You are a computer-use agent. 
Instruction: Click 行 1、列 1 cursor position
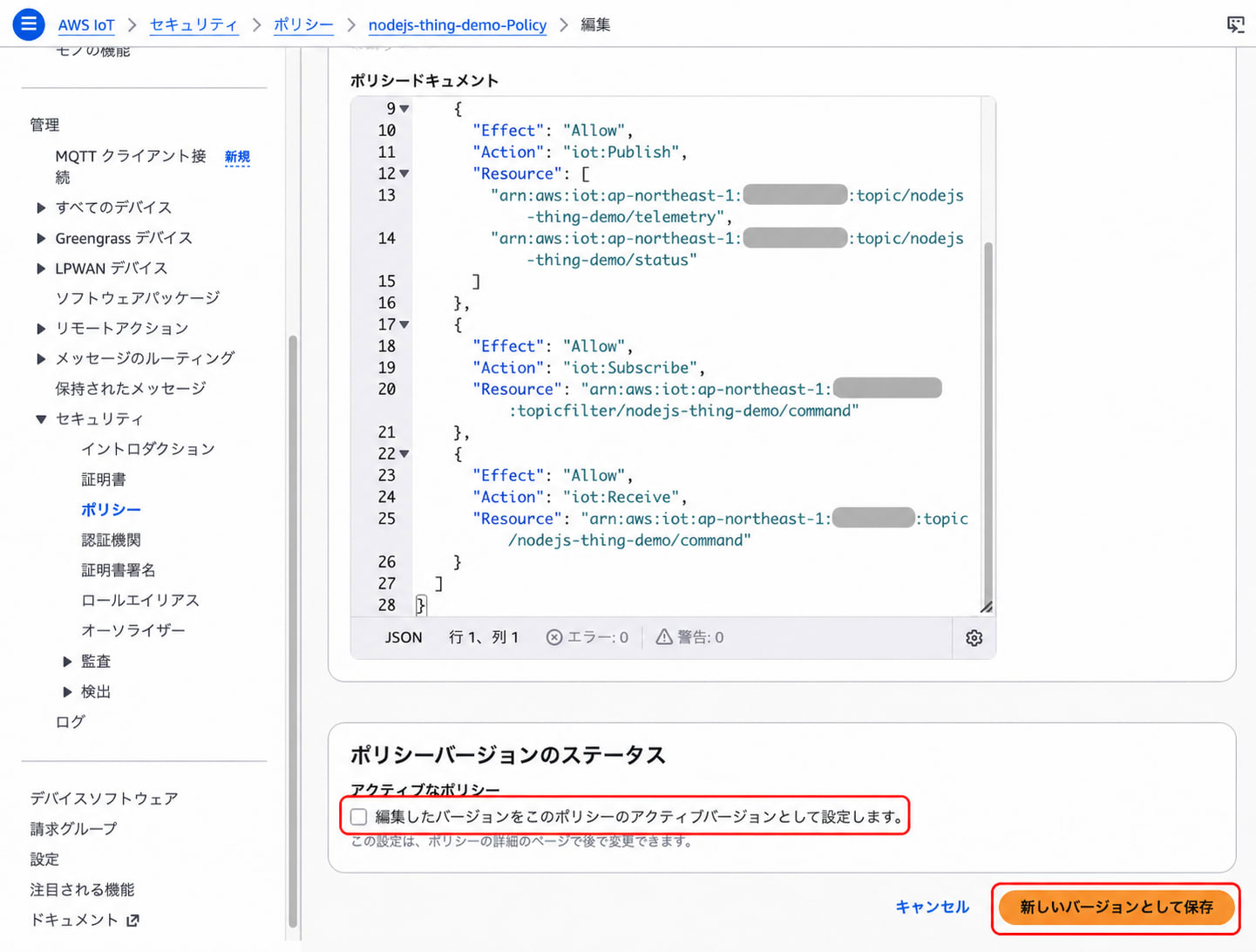coord(484,637)
